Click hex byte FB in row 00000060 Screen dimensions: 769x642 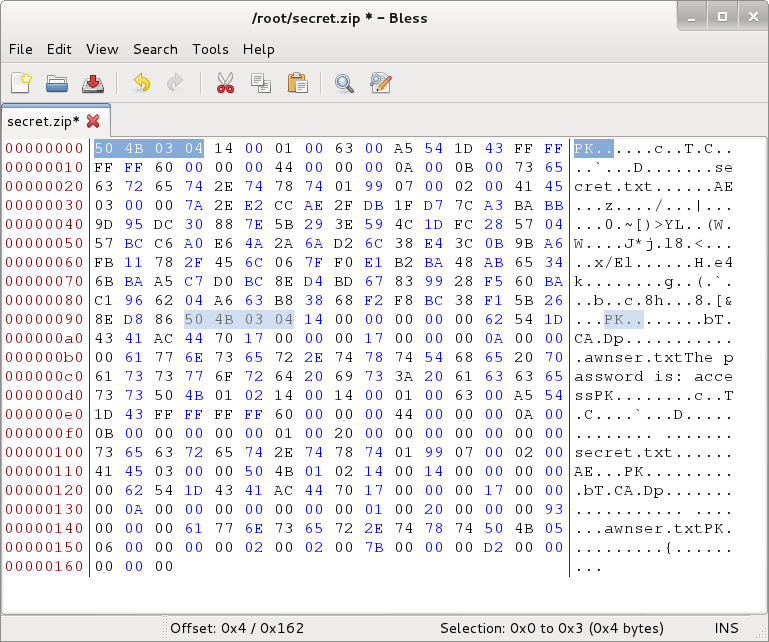pyautogui.click(x=104, y=262)
